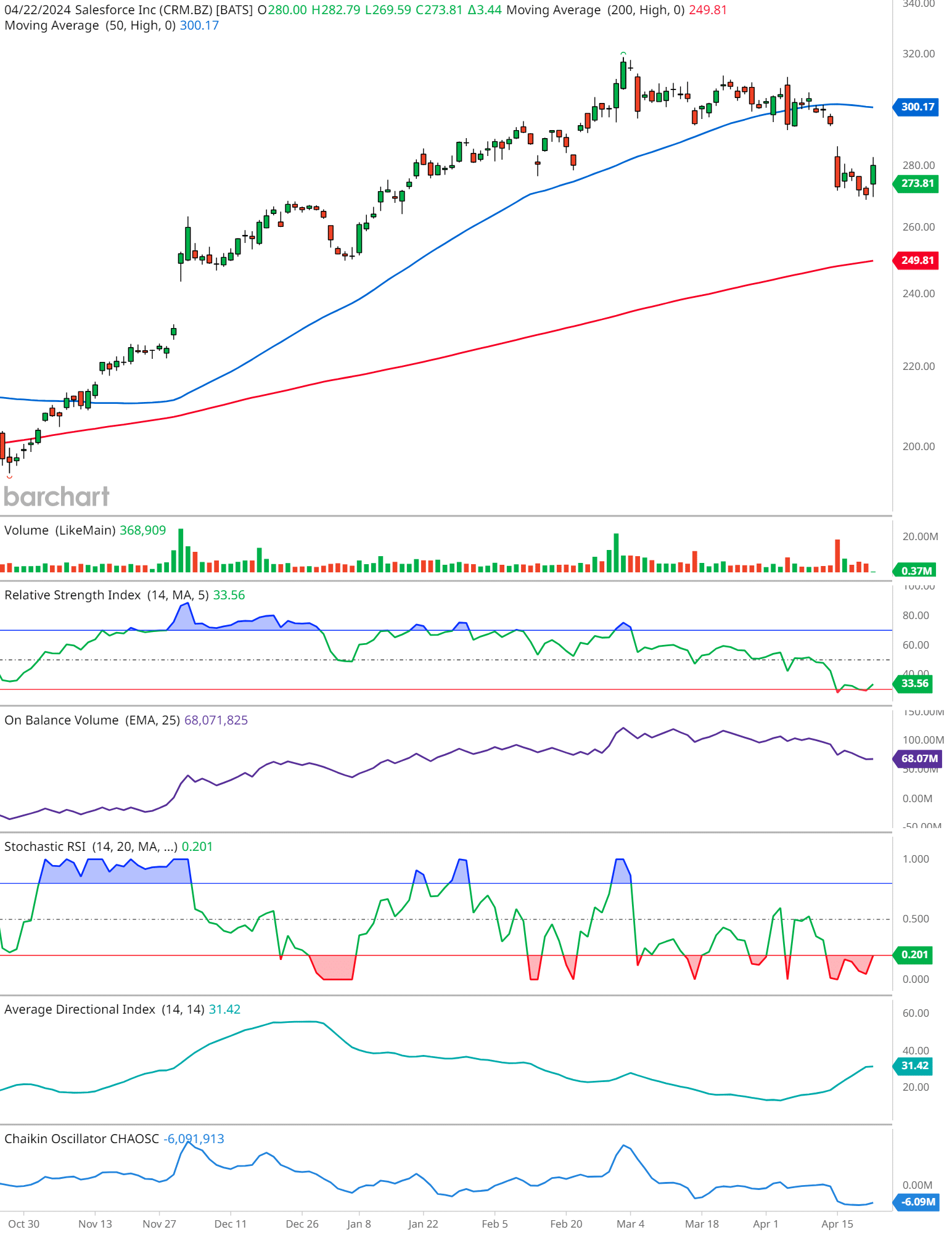
Task: Click the Nov 27 date axis label
Action: pyautogui.click(x=159, y=1224)
